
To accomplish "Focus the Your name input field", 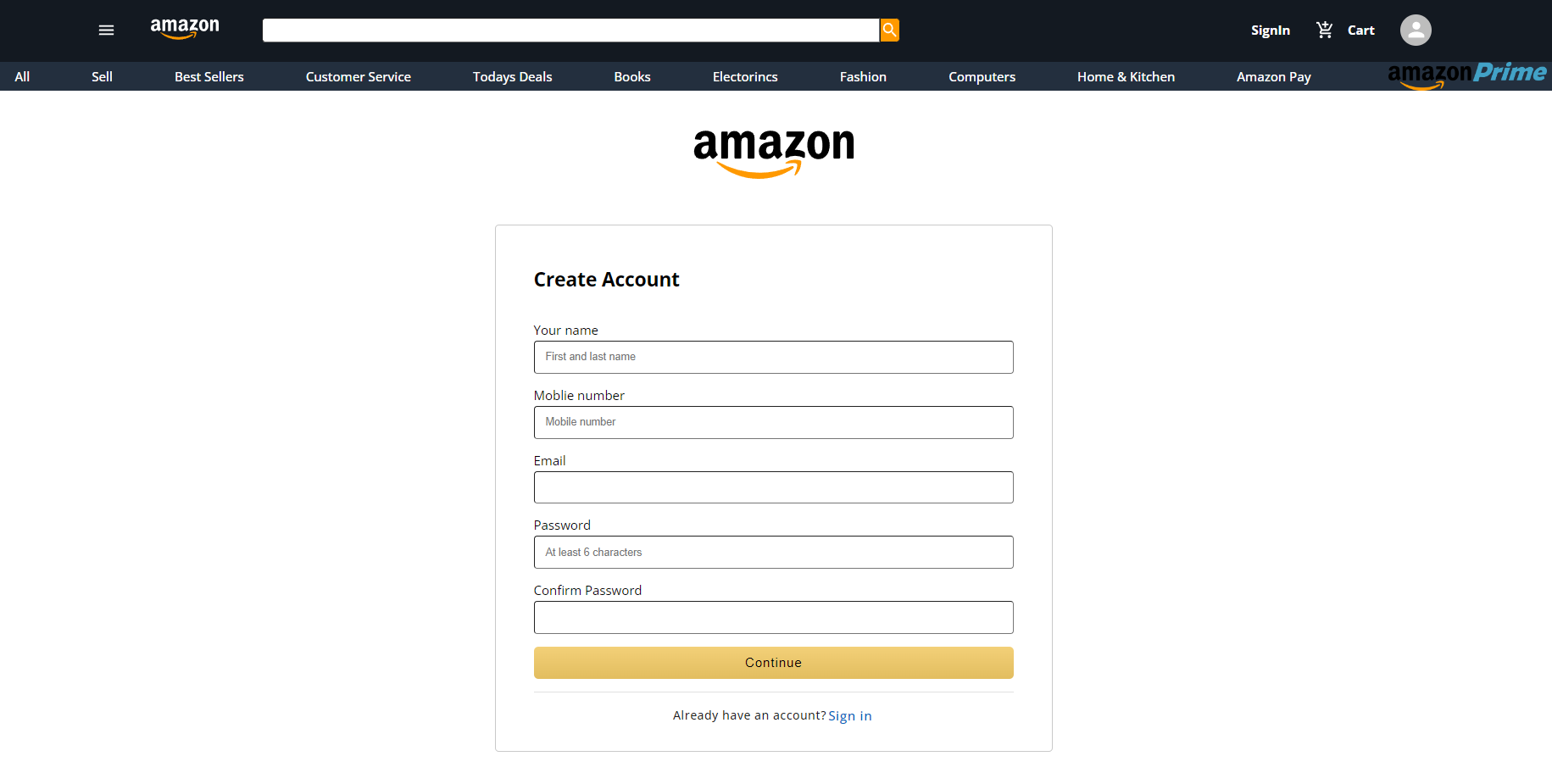I will pos(774,357).
